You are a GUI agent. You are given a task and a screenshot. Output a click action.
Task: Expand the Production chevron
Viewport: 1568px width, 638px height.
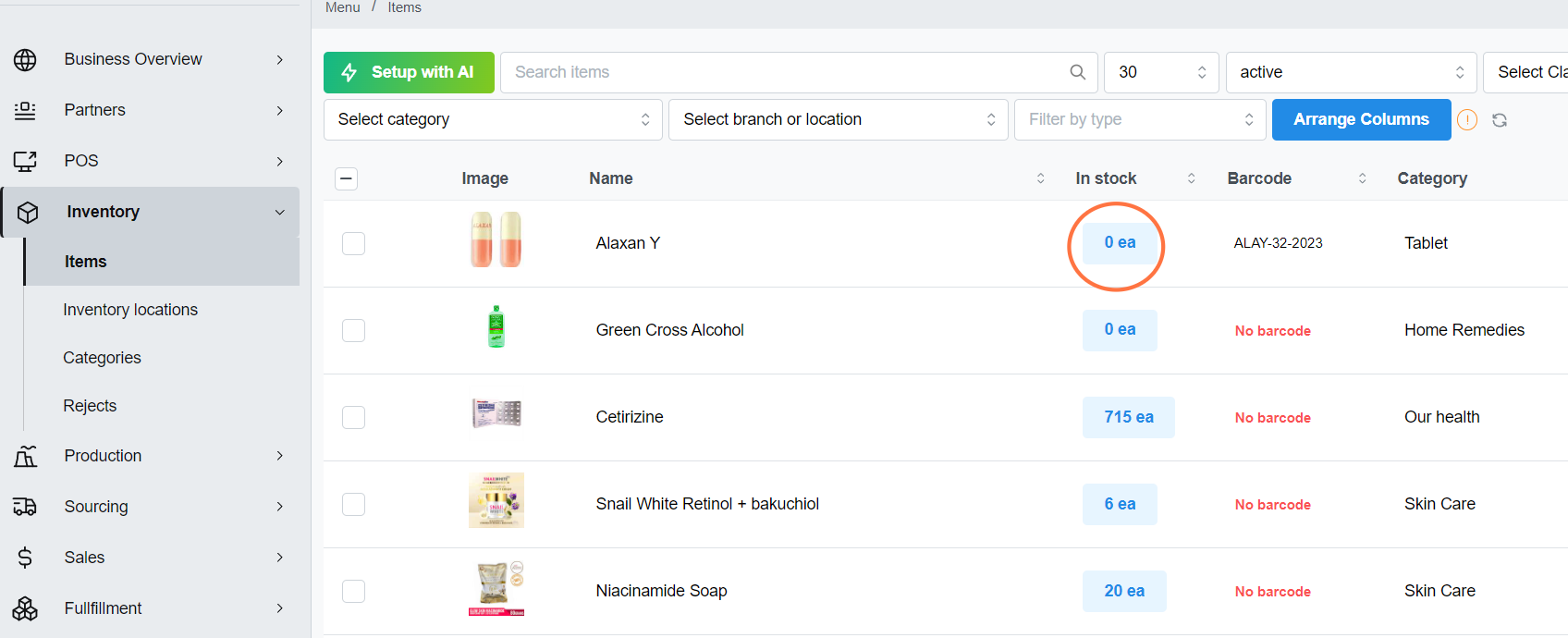pyautogui.click(x=279, y=456)
